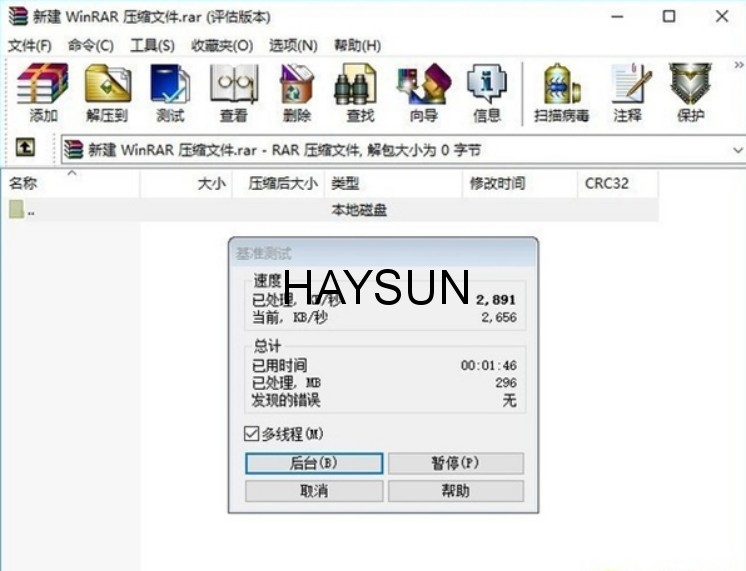Click the 帮助 button in benchmark dialog
746x571 pixels.
(x=456, y=491)
